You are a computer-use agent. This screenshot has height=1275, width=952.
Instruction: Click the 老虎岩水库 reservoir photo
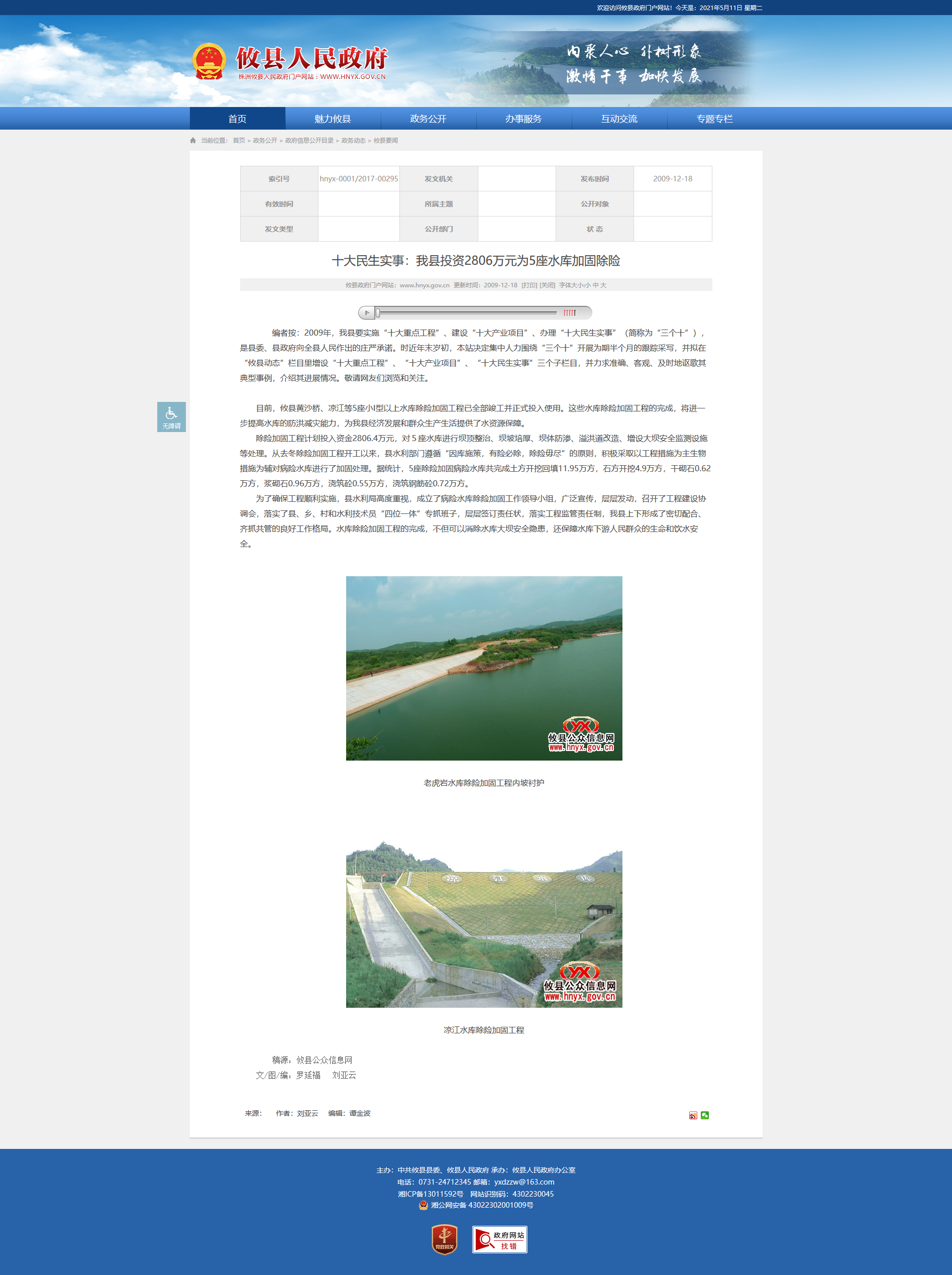(483, 668)
